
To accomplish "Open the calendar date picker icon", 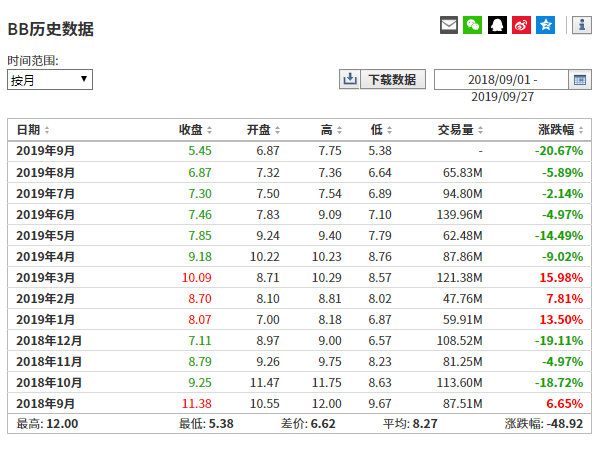I will tap(580, 80).
